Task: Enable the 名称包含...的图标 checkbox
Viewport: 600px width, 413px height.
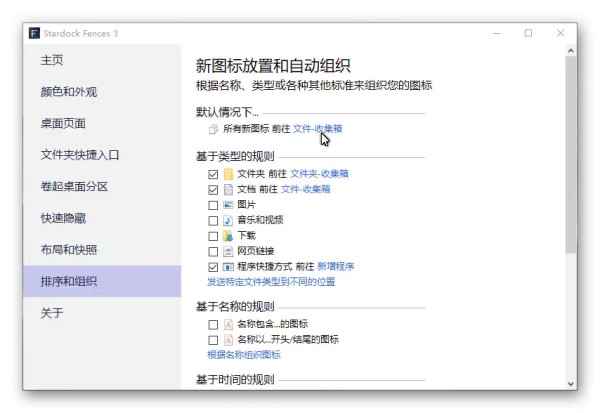Action: pos(213,325)
